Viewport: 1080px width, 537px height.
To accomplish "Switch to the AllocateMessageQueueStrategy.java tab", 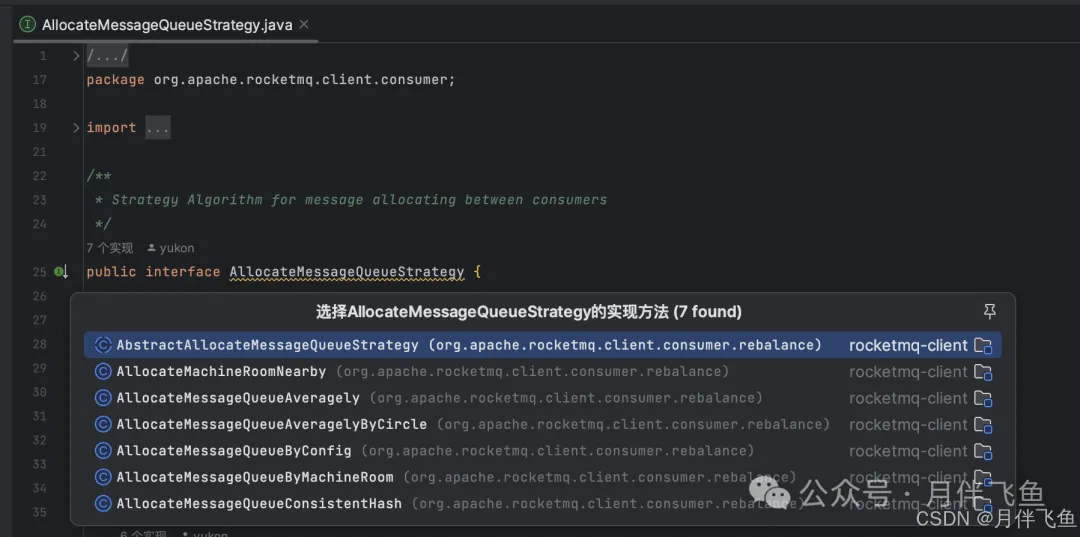I will pyautogui.click(x=167, y=24).
